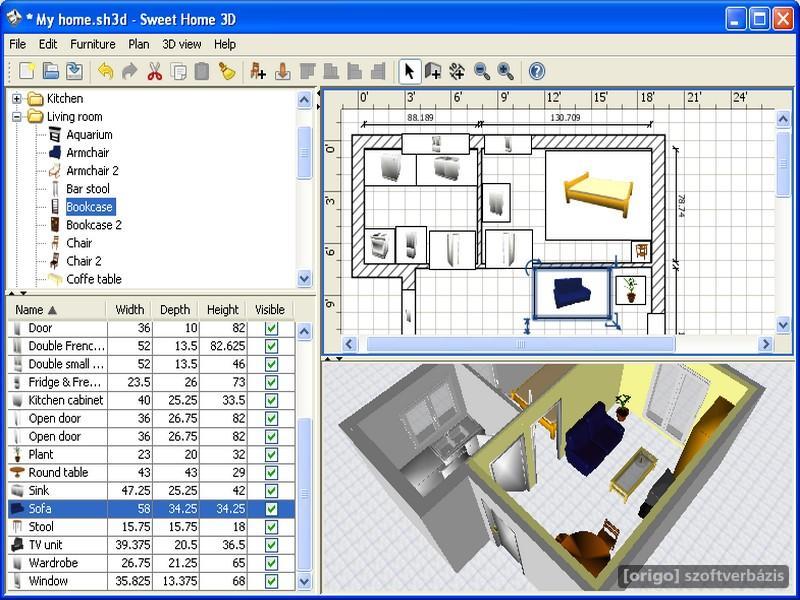Open the File menu

(17, 44)
